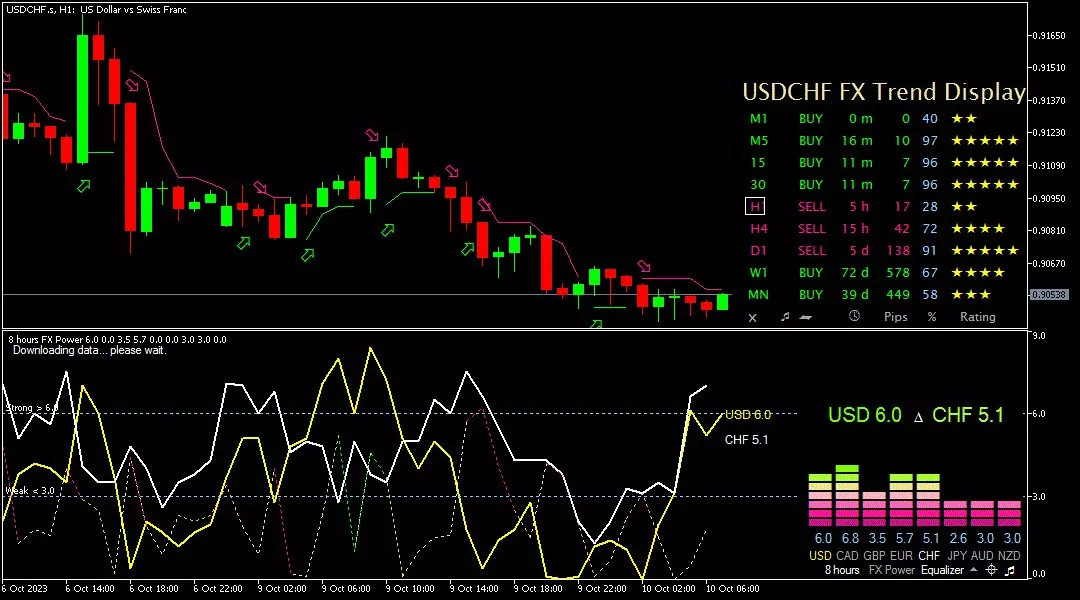Click the % column header
1080x600 pixels.
click(x=932, y=317)
